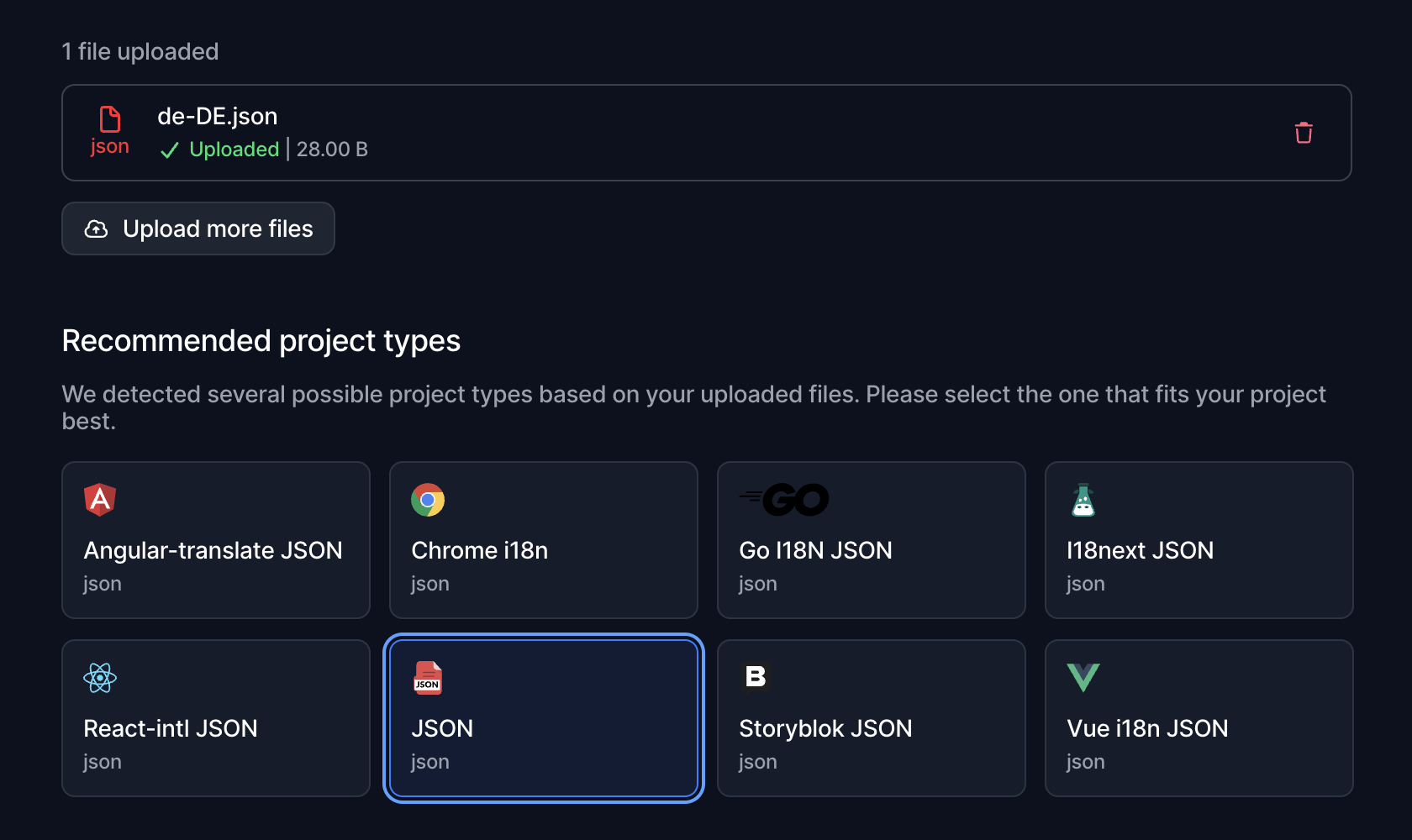The height and width of the screenshot is (840, 1412).
Task: Choose React-intl JSON project type
Action: 216,718
